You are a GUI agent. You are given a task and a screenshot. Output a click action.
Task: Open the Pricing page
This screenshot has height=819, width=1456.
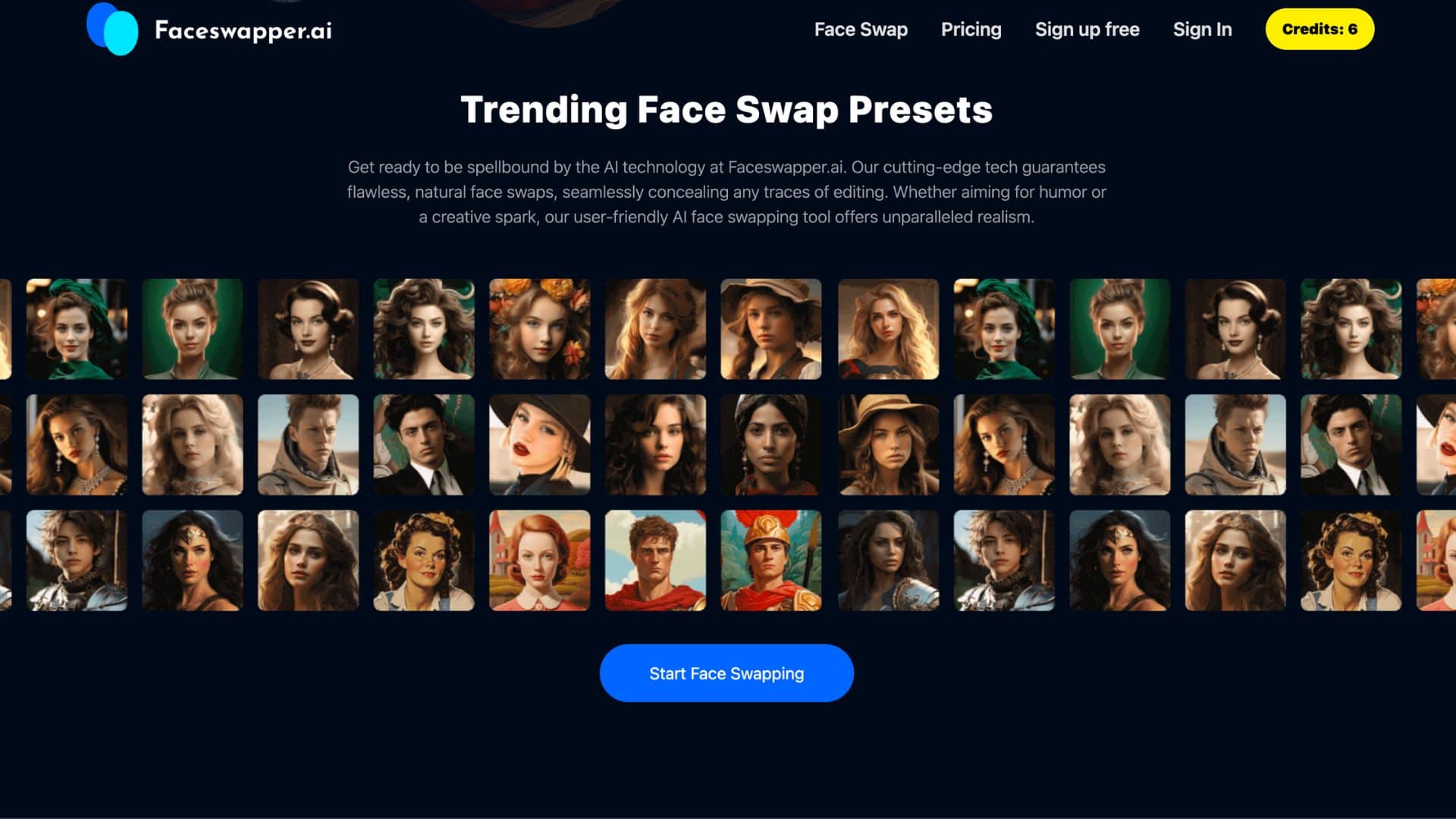tap(971, 29)
